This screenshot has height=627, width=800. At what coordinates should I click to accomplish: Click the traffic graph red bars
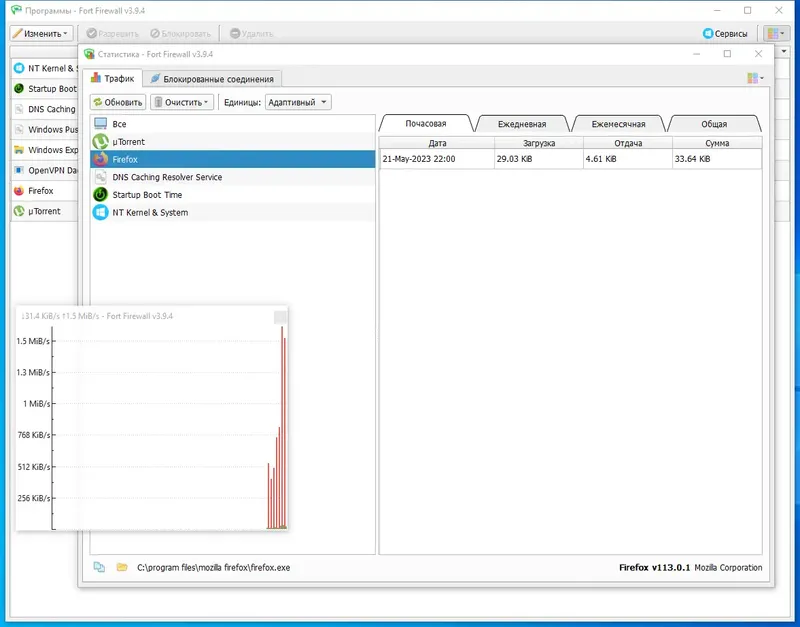point(277,428)
